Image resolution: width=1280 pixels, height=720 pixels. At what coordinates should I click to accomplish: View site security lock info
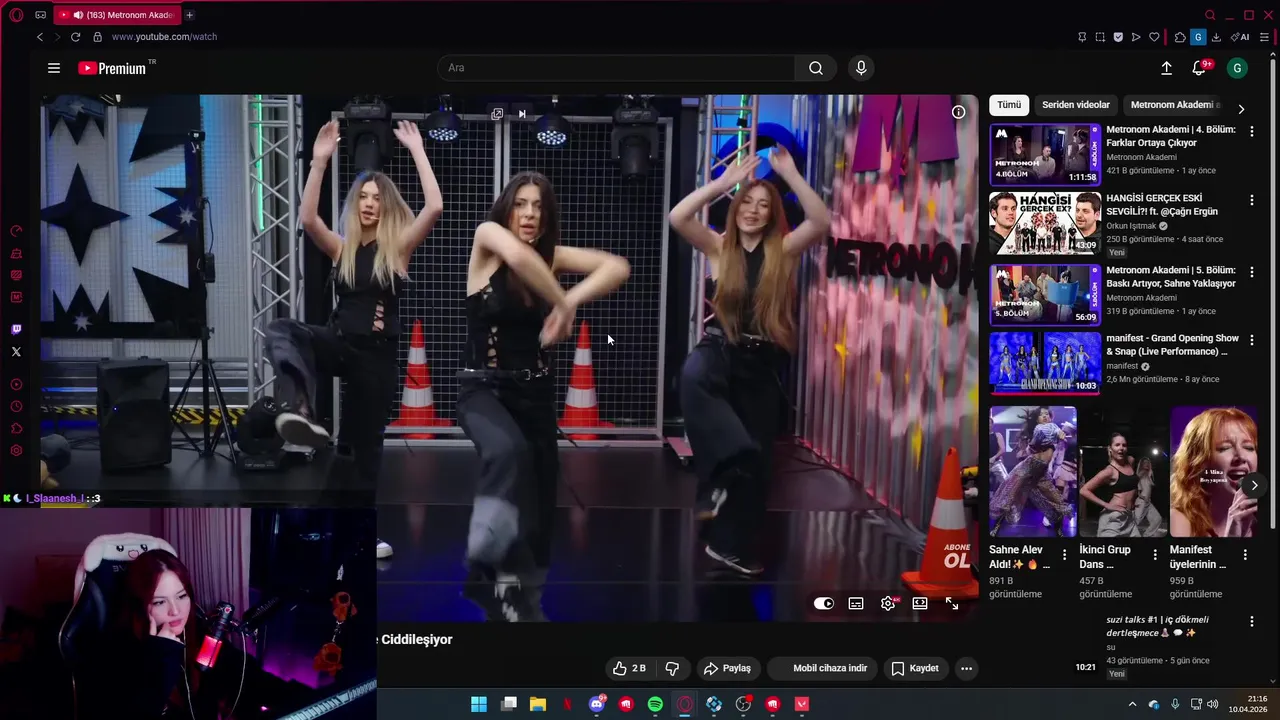pos(97,37)
